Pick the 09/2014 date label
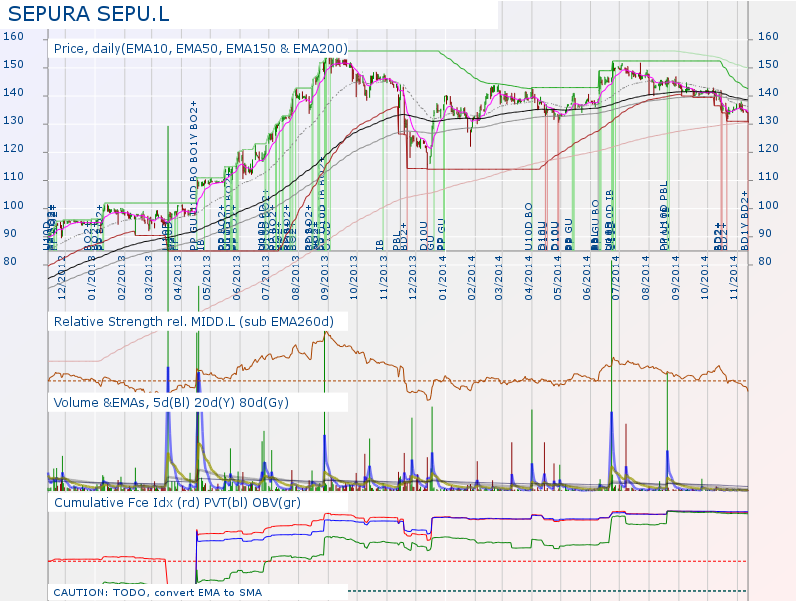This screenshot has height=602, width=796. pyautogui.click(x=675, y=278)
